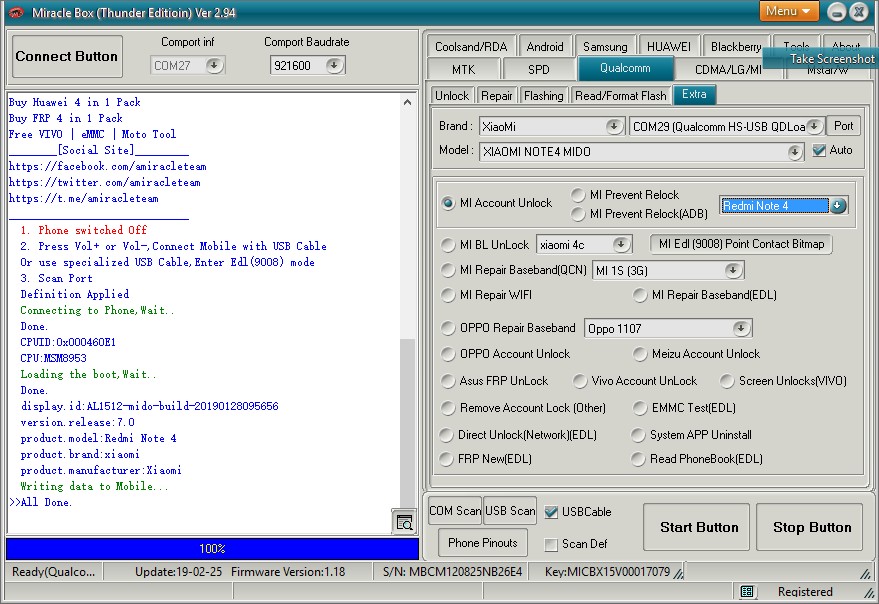This screenshot has width=879, height=604.
Task: Choose OPPO Account Unlock option
Action: 447,354
